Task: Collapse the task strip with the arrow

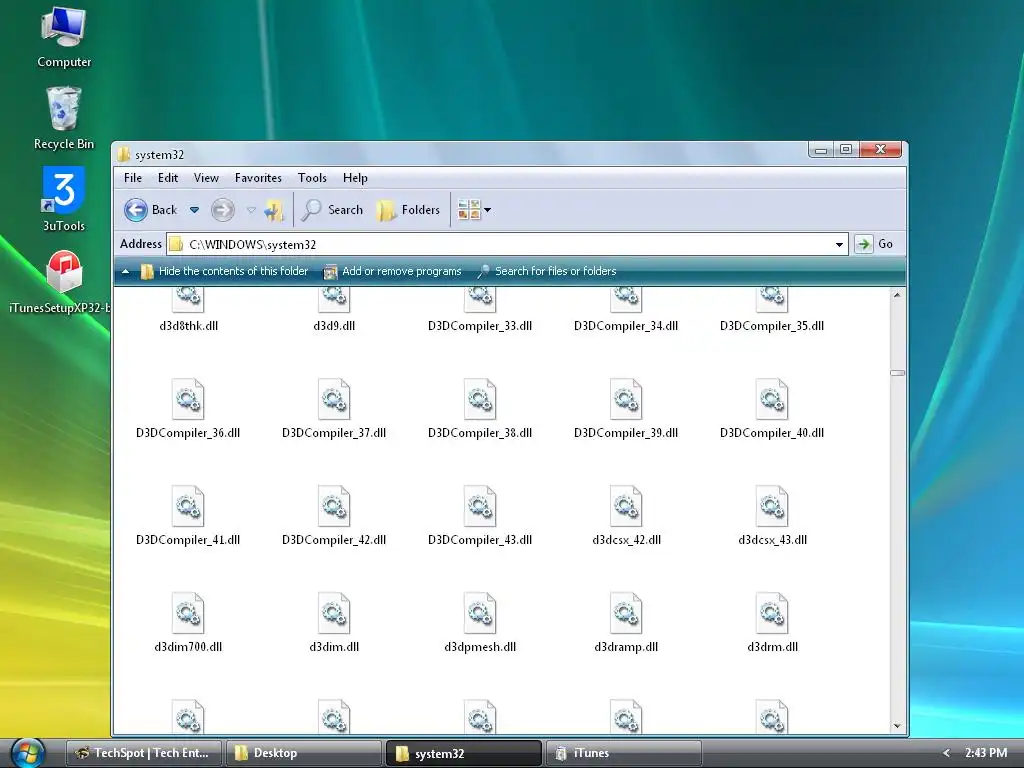Action: point(125,272)
